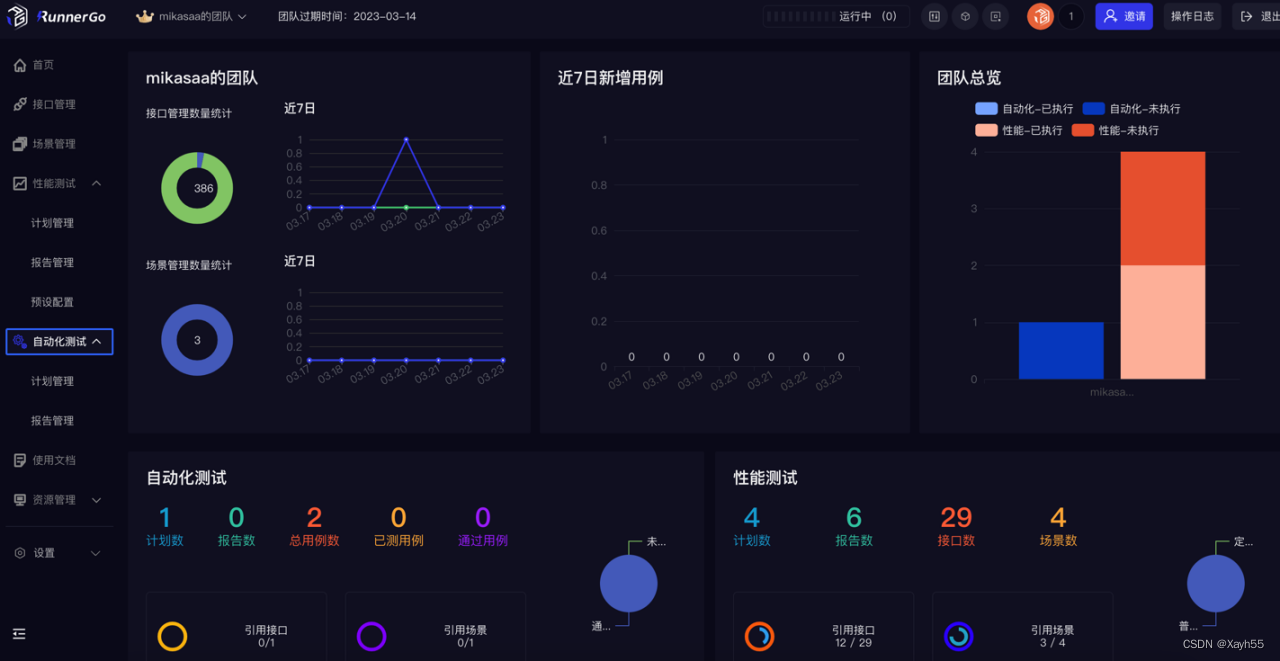Open the 使用文档 documentation page
The height and width of the screenshot is (661, 1280).
[52, 459]
